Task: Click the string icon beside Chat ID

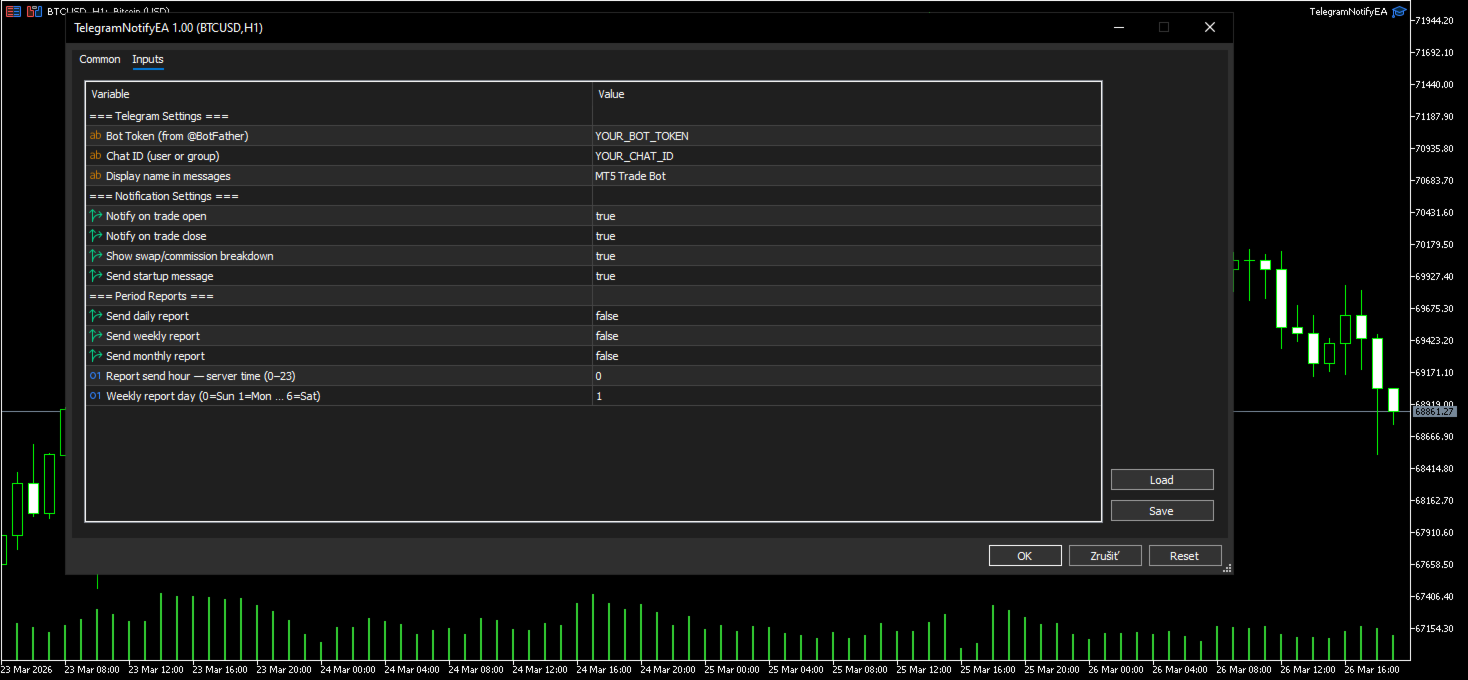Action: coord(96,156)
